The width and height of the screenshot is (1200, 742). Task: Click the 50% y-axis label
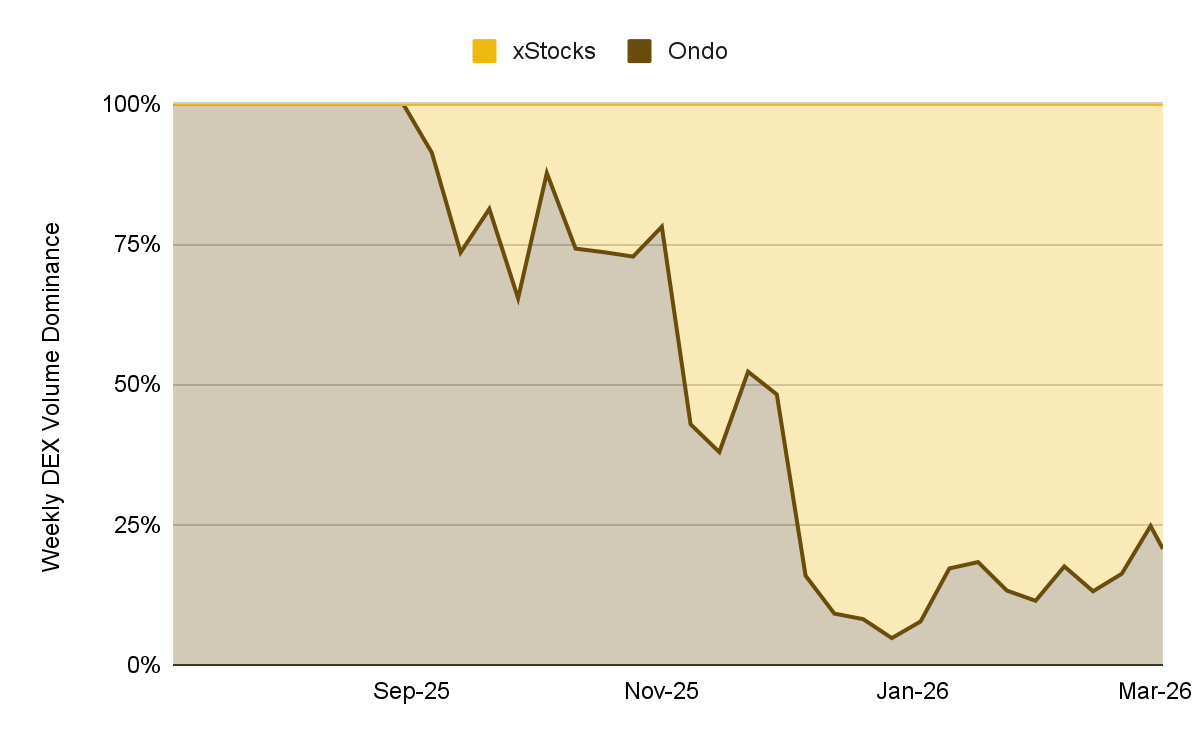[137, 385]
